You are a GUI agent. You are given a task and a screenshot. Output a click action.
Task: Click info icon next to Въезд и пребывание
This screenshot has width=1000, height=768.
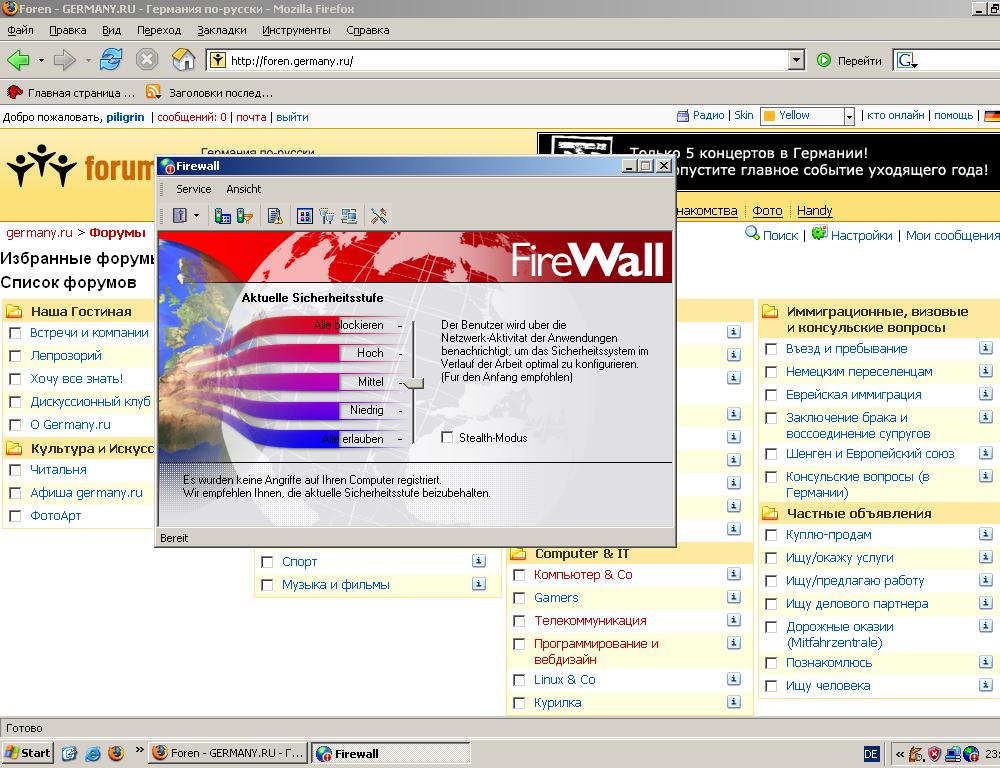coord(985,348)
